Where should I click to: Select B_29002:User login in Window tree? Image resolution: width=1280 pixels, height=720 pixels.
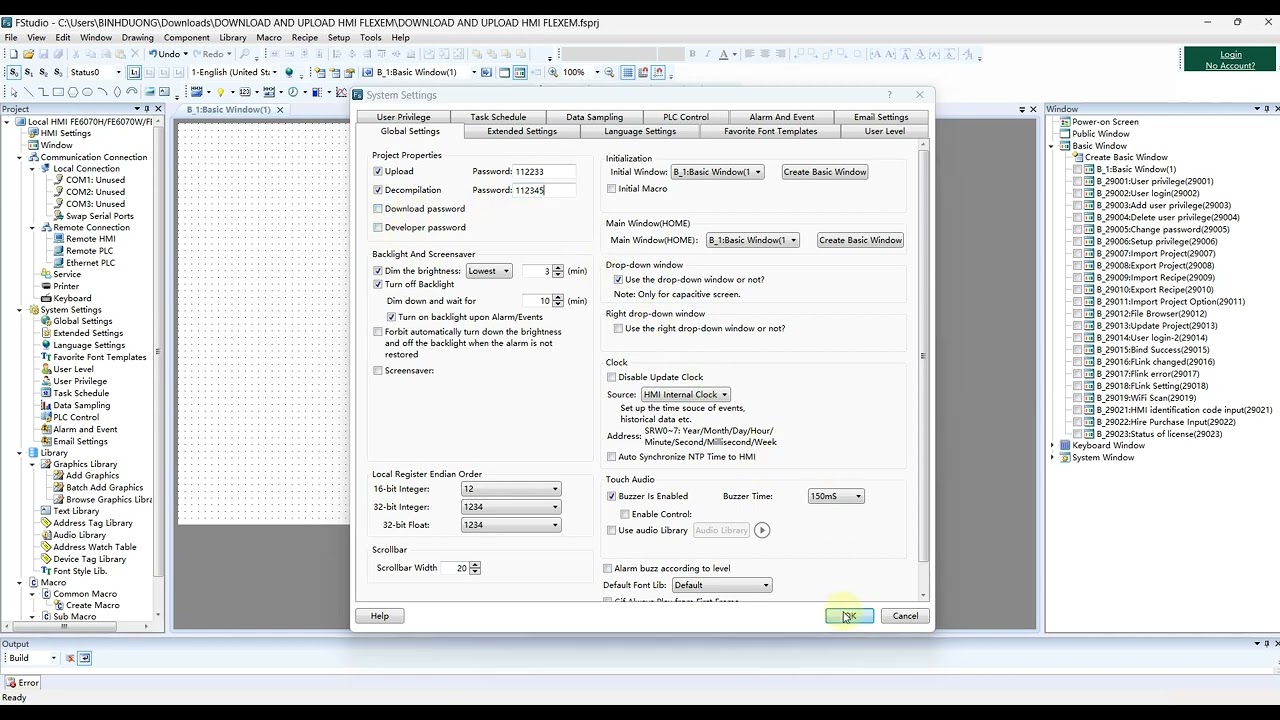click(x=1148, y=193)
